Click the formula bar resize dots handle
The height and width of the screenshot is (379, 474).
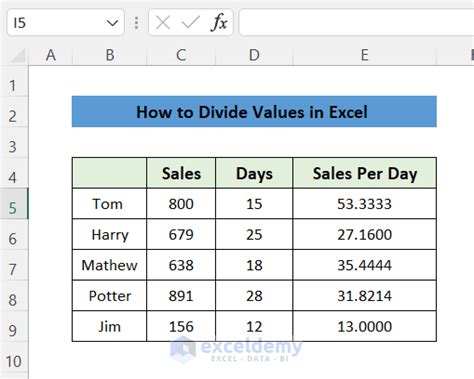pos(136,23)
